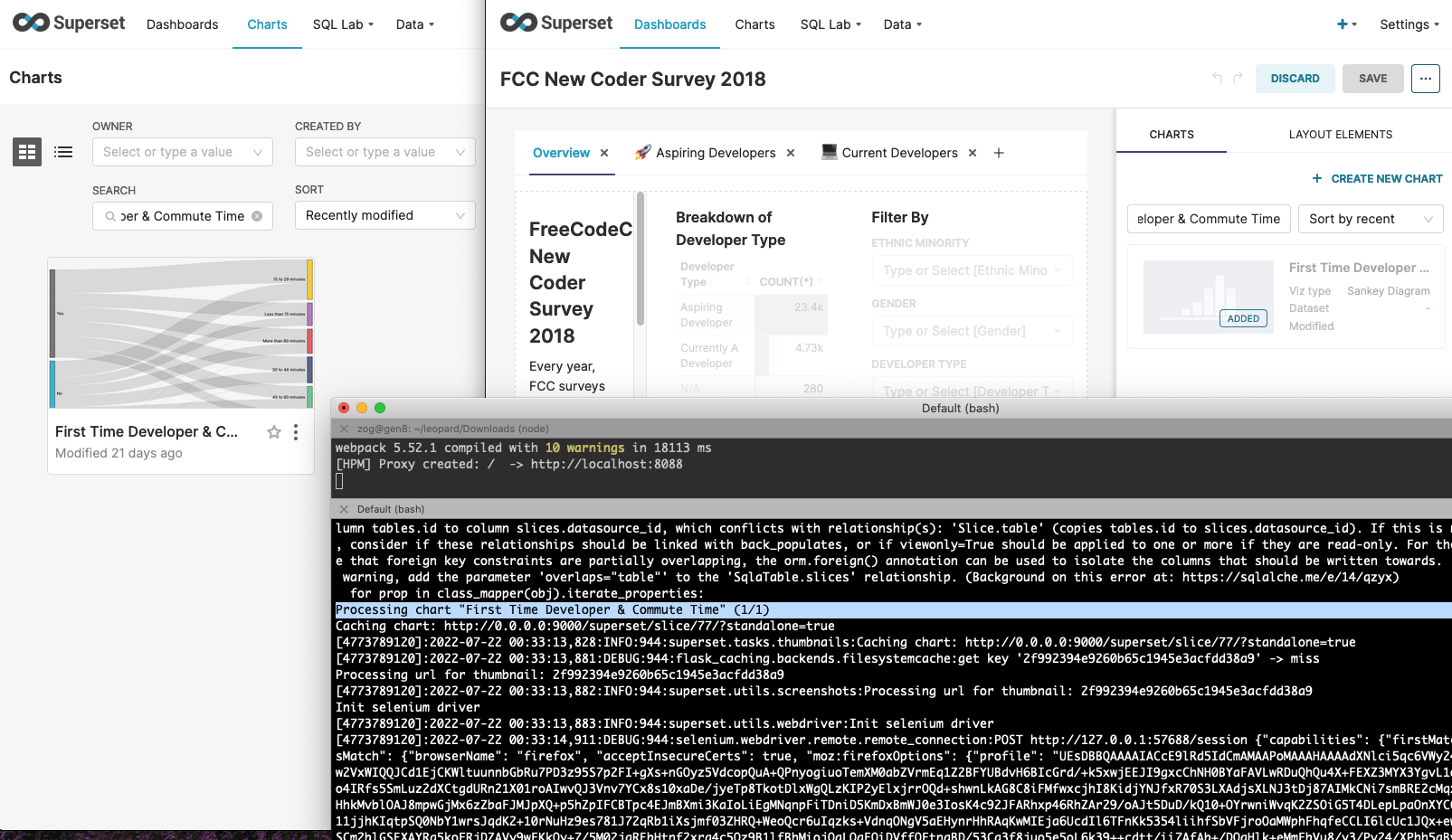
Task: Click the Aspiring Developer table row
Action: pyautogui.click(x=752, y=315)
